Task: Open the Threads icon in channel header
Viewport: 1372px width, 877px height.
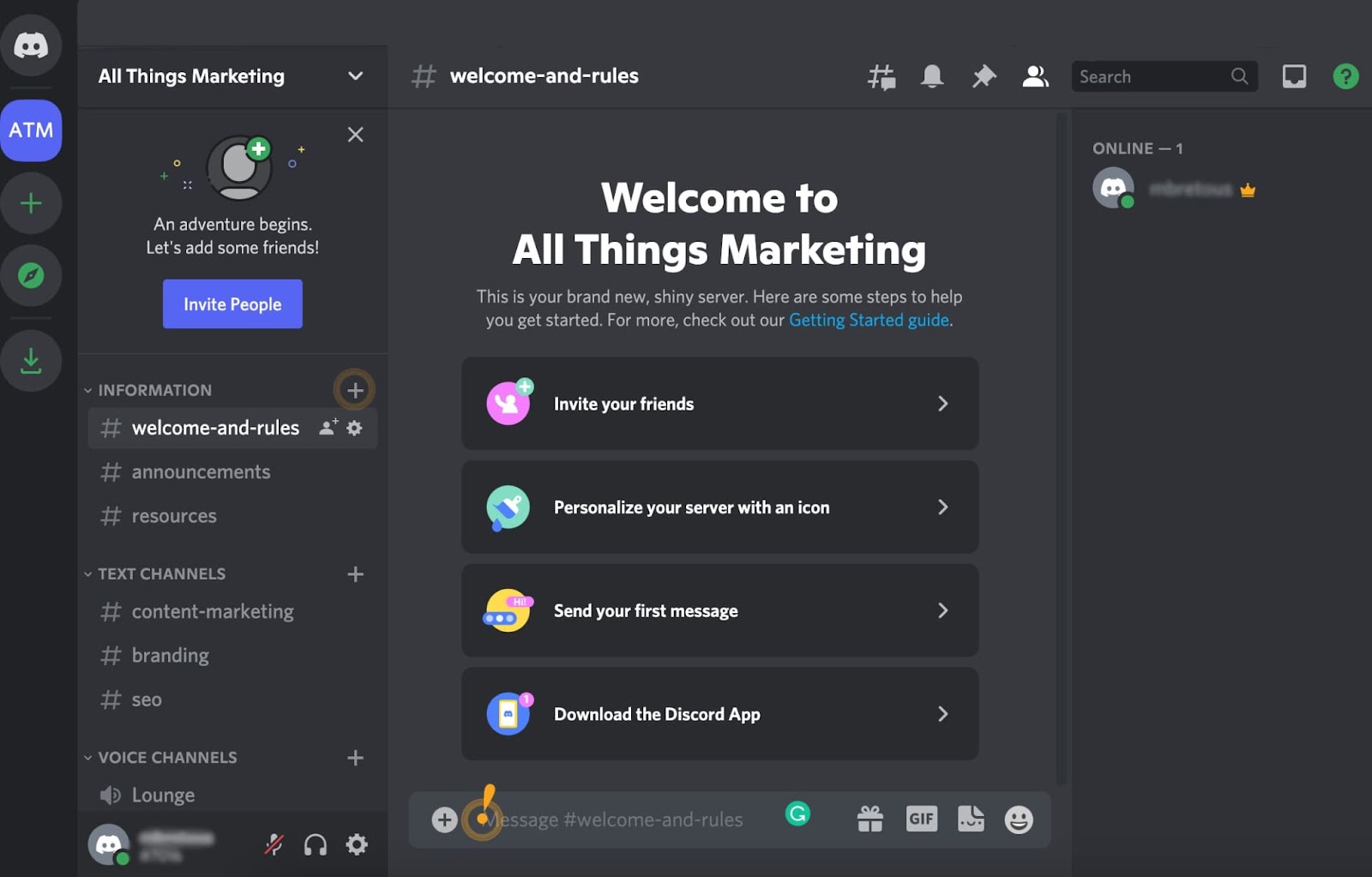Action: click(881, 77)
